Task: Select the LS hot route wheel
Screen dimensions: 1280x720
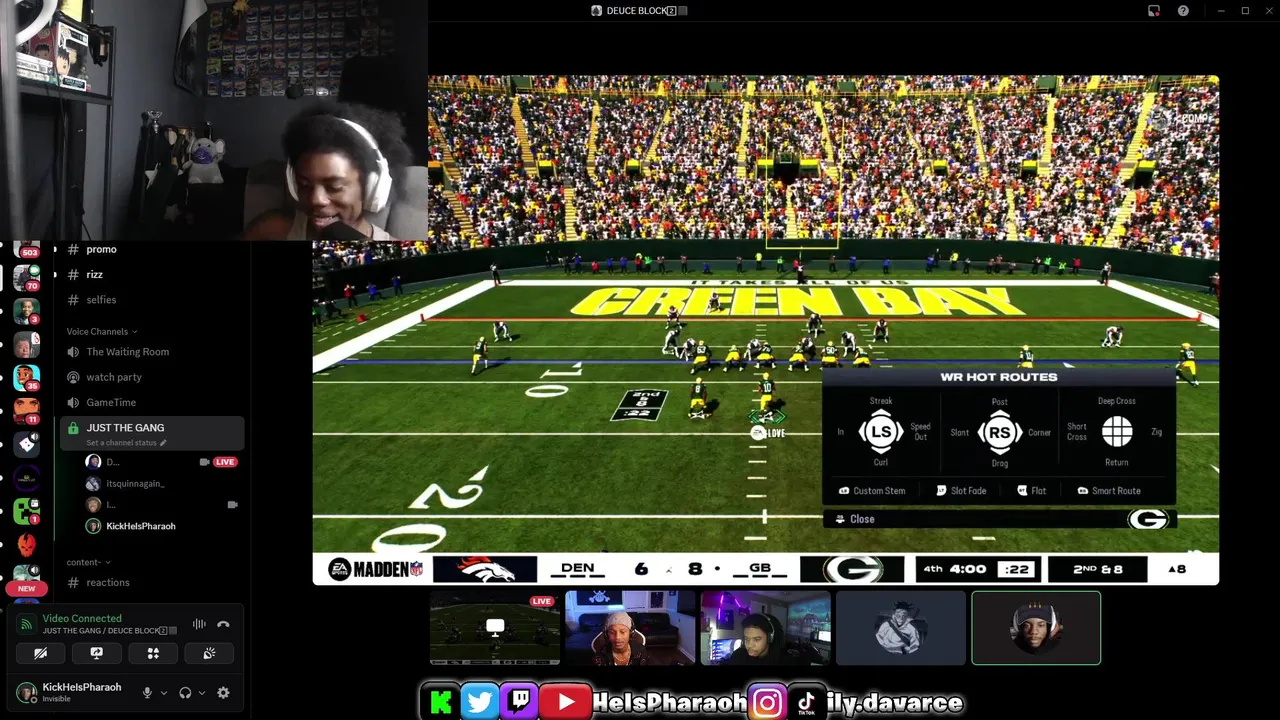Action: point(880,432)
